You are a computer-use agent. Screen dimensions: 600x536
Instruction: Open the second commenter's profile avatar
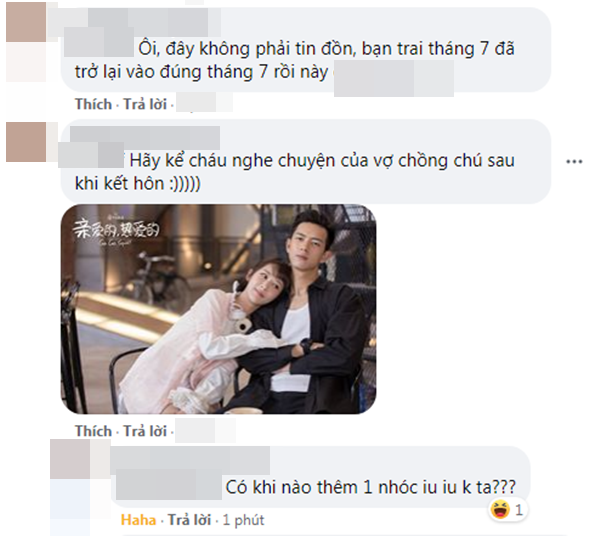click(26, 142)
